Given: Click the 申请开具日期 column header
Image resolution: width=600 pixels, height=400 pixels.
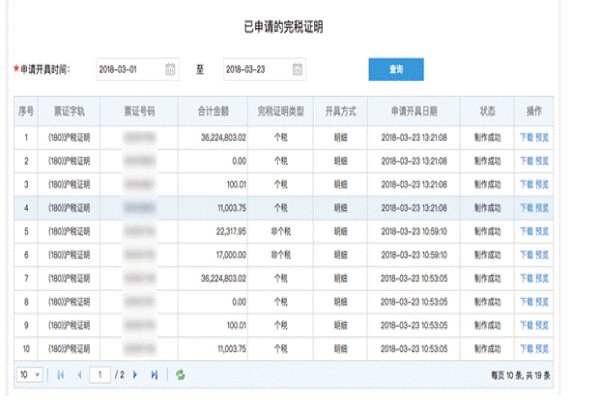Looking at the screenshot, I should pos(414,111).
